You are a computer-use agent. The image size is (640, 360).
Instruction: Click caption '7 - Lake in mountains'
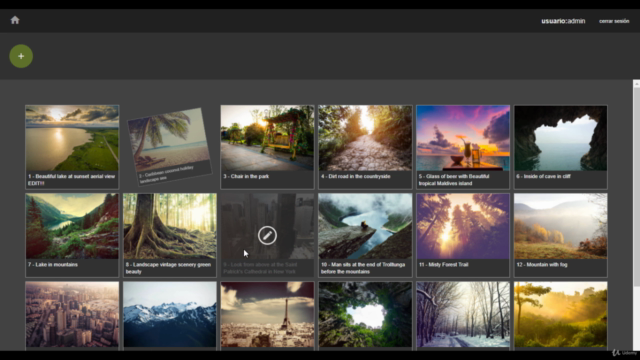(53, 264)
